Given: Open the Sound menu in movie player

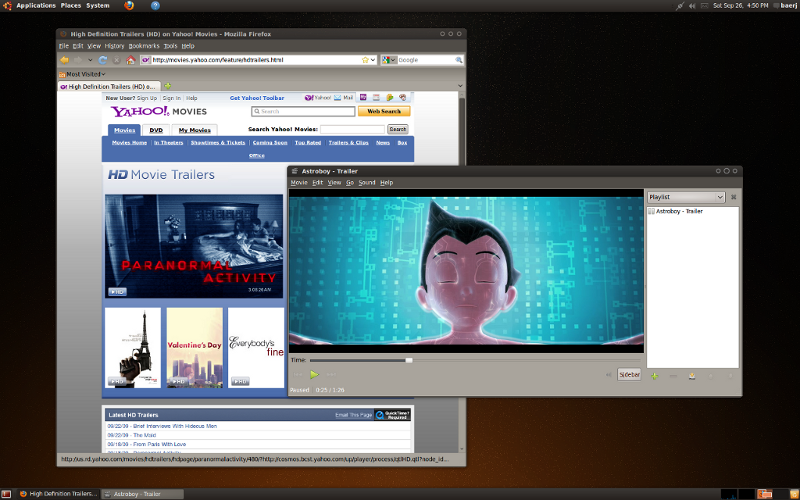Looking at the screenshot, I should point(366,183).
